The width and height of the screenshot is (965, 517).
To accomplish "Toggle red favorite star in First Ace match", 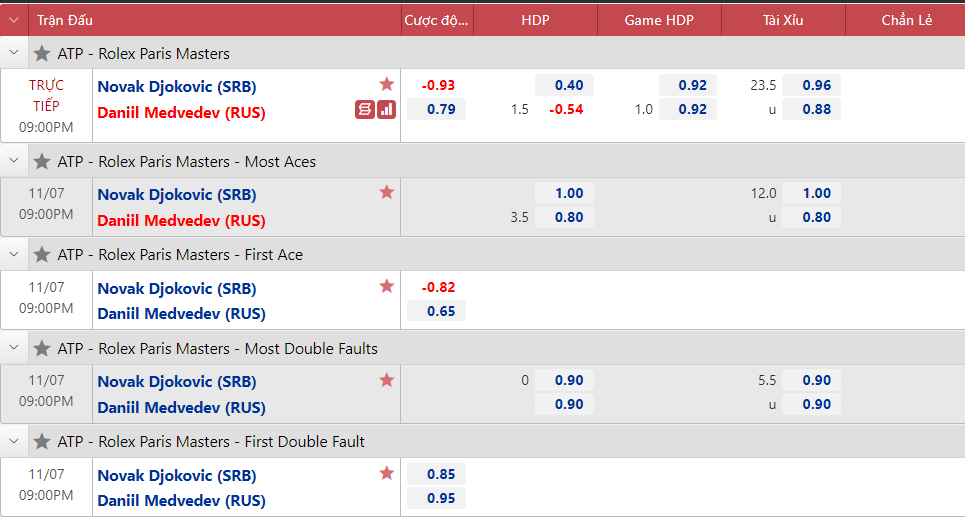I will tap(386, 286).
